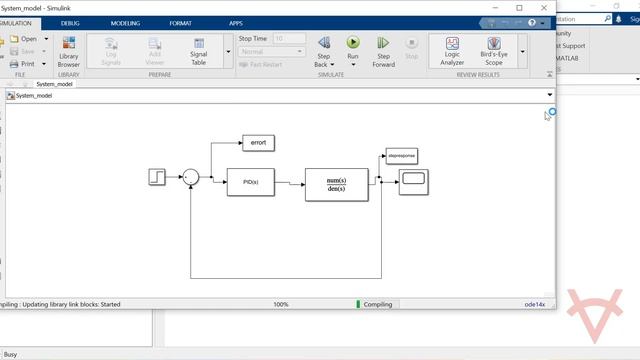640x360 pixels.
Task: Collapse the toolstrip ribbon
Action: (x=550, y=74)
